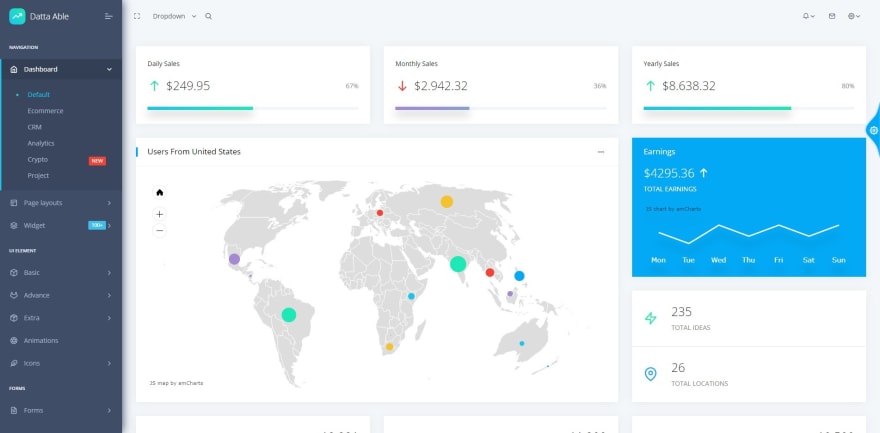Reset map view with home button
The width and height of the screenshot is (880, 433).
(159, 192)
